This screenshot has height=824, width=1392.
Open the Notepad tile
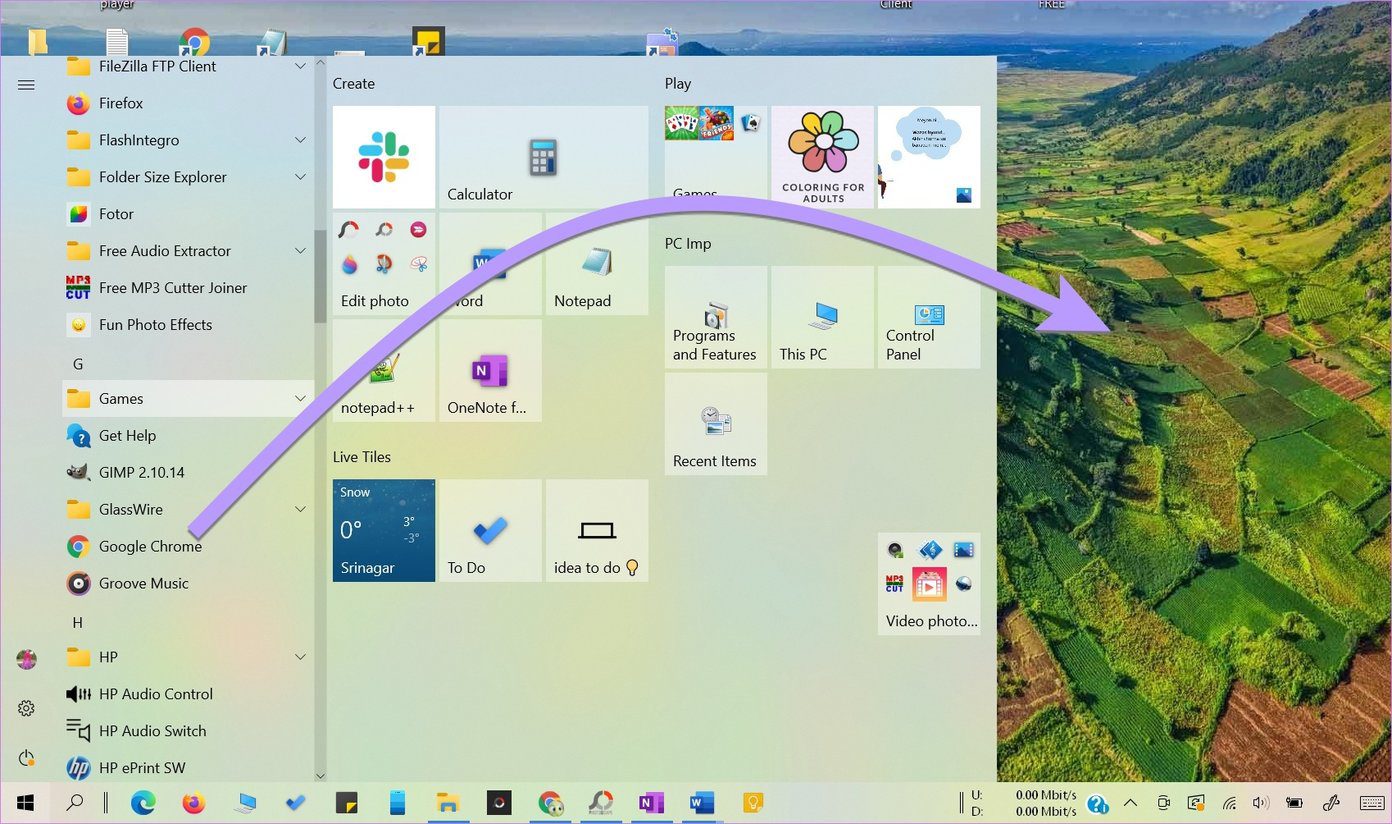pos(597,264)
